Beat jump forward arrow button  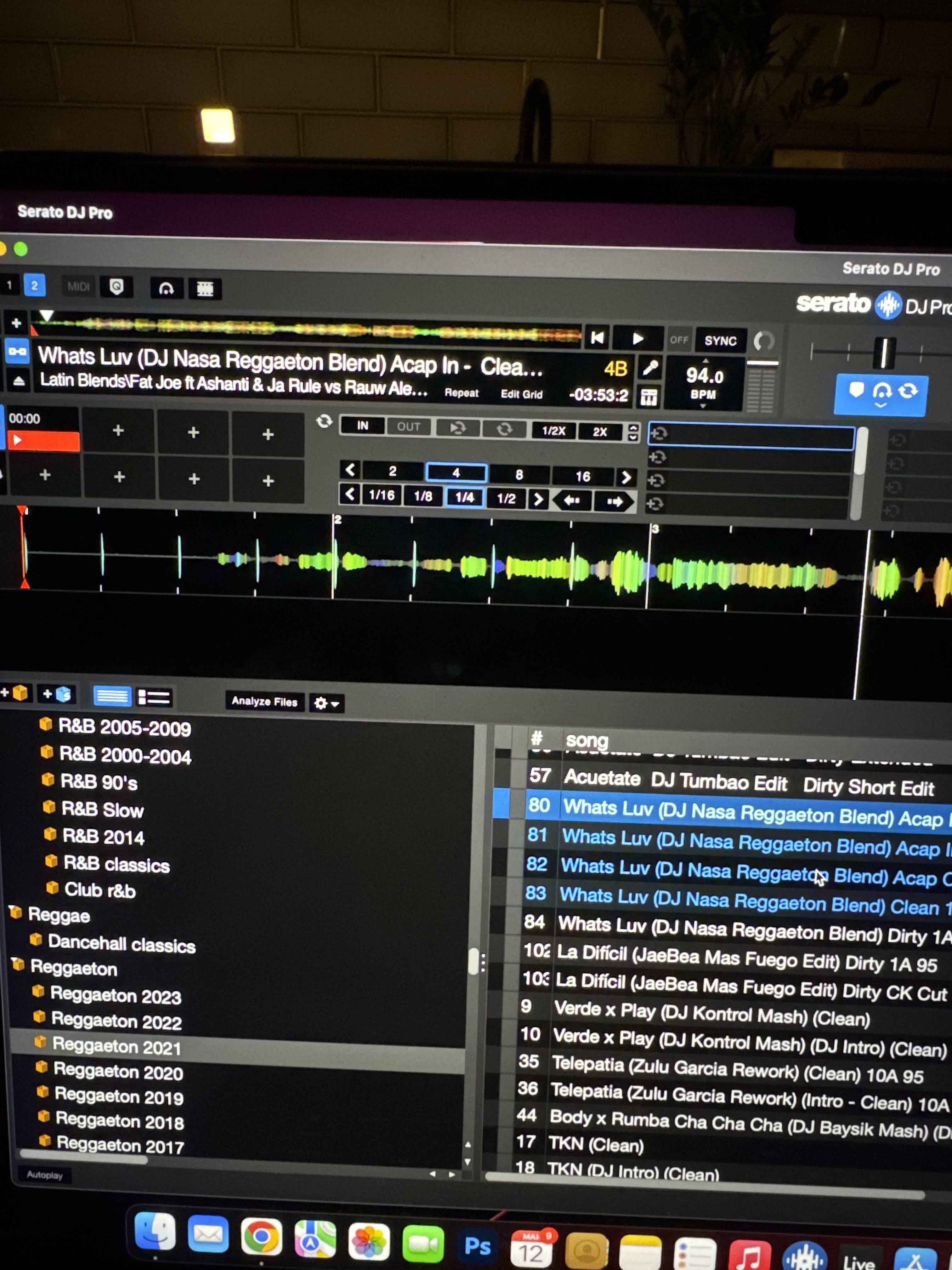pos(615,502)
